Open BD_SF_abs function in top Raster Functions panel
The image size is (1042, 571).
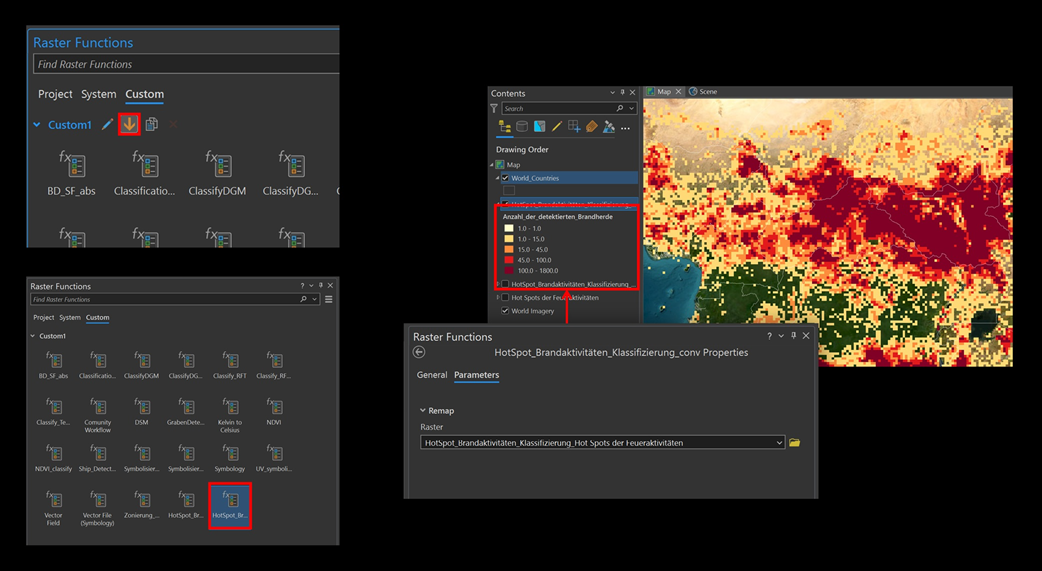(71, 173)
